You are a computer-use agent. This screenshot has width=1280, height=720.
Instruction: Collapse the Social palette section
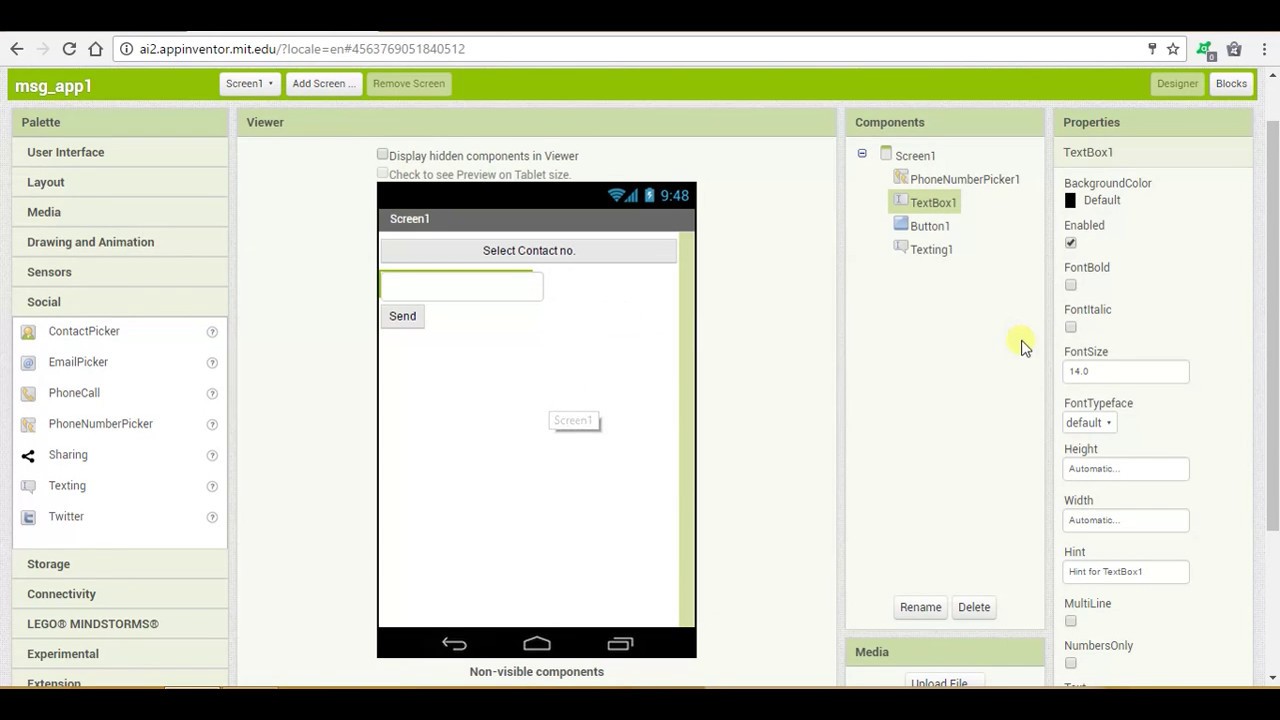click(x=120, y=302)
